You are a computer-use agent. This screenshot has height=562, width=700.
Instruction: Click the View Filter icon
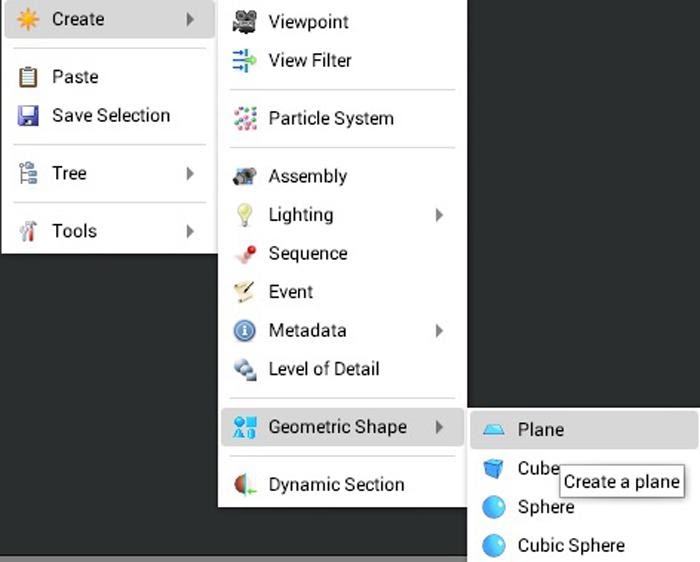pyautogui.click(x=245, y=60)
